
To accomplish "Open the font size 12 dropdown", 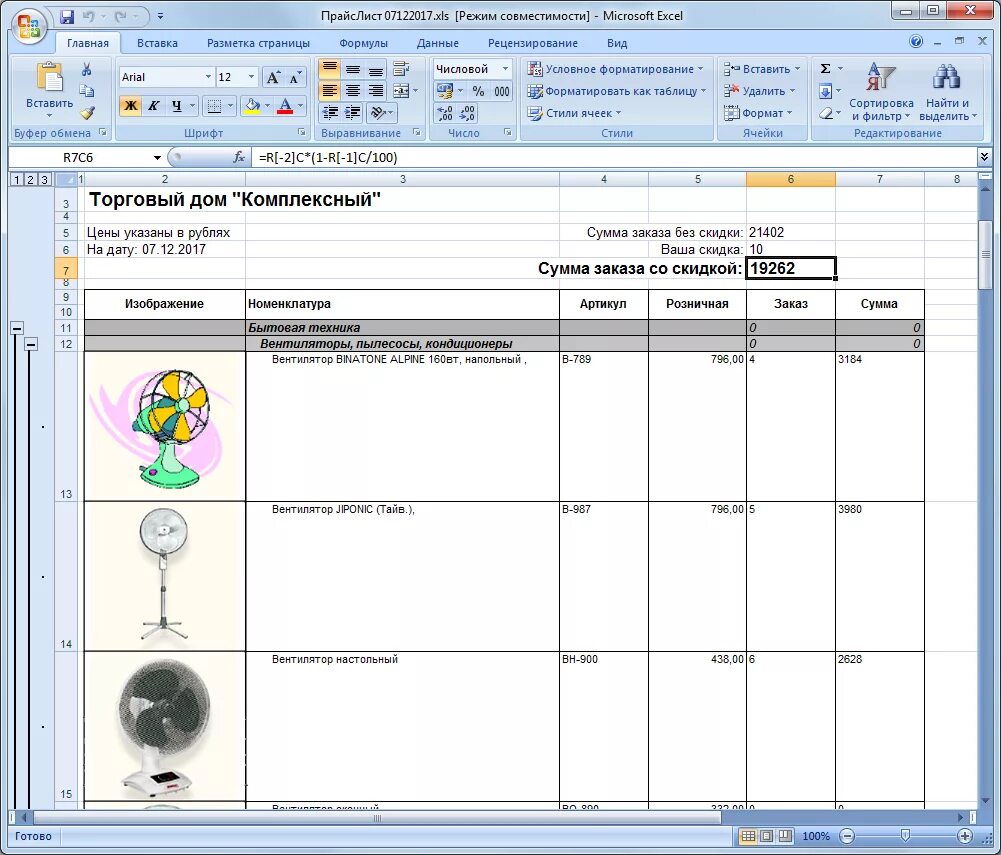I will (252, 77).
